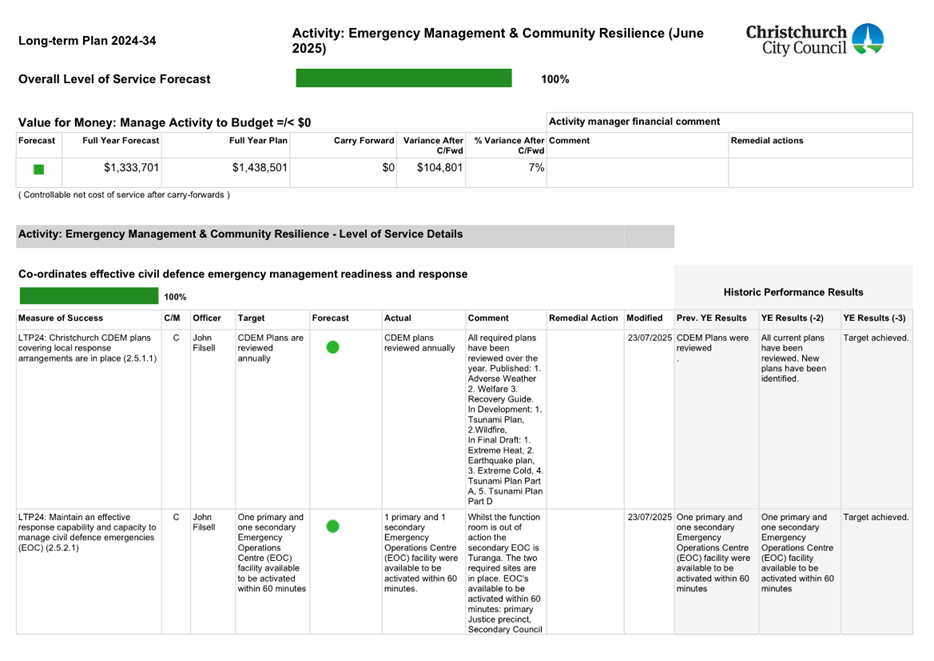The width and height of the screenshot is (934, 661).
Task: Click the green Forecast circle for EOC row
Action: tap(332, 525)
